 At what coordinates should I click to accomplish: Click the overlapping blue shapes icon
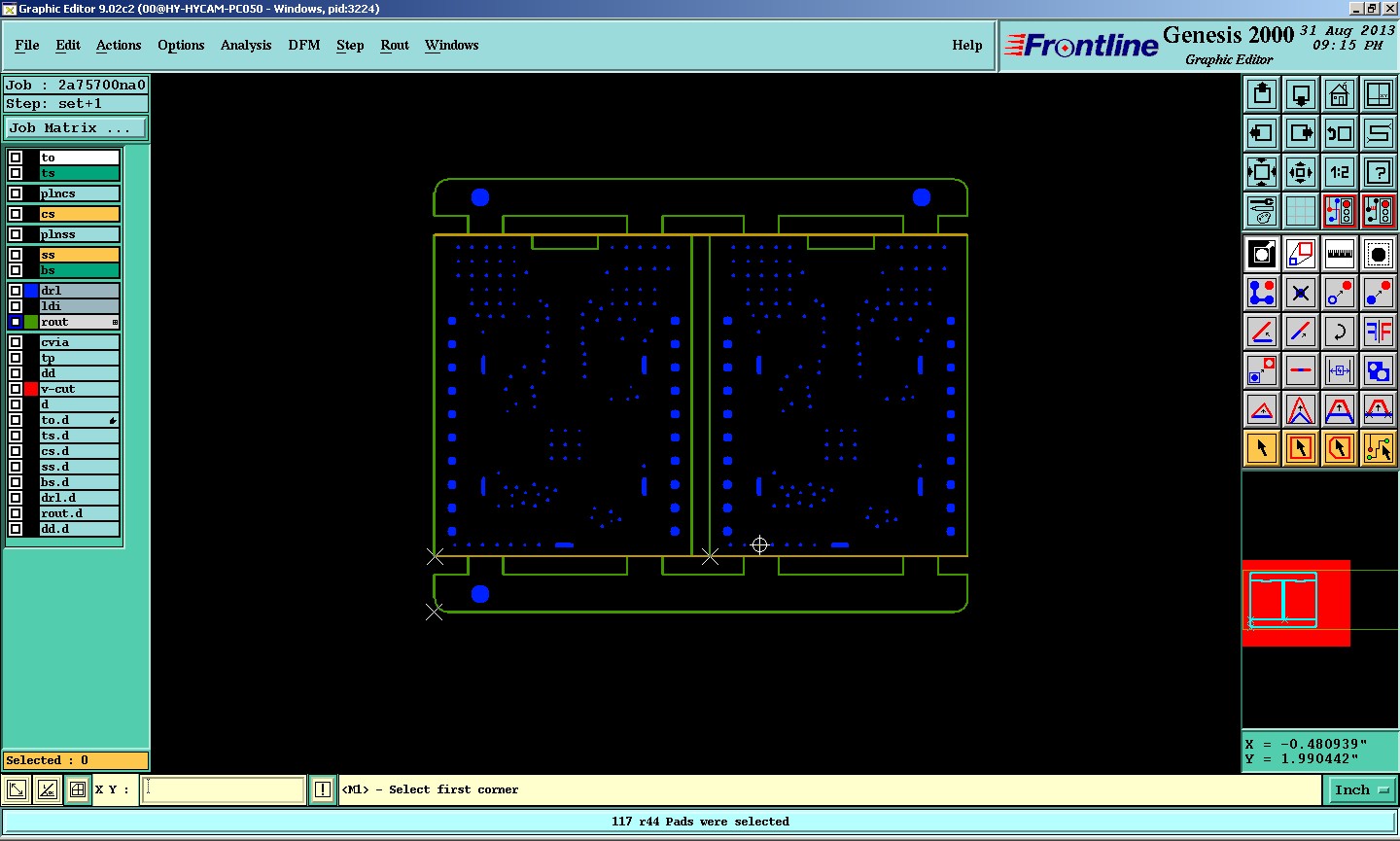pos(1379,370)
